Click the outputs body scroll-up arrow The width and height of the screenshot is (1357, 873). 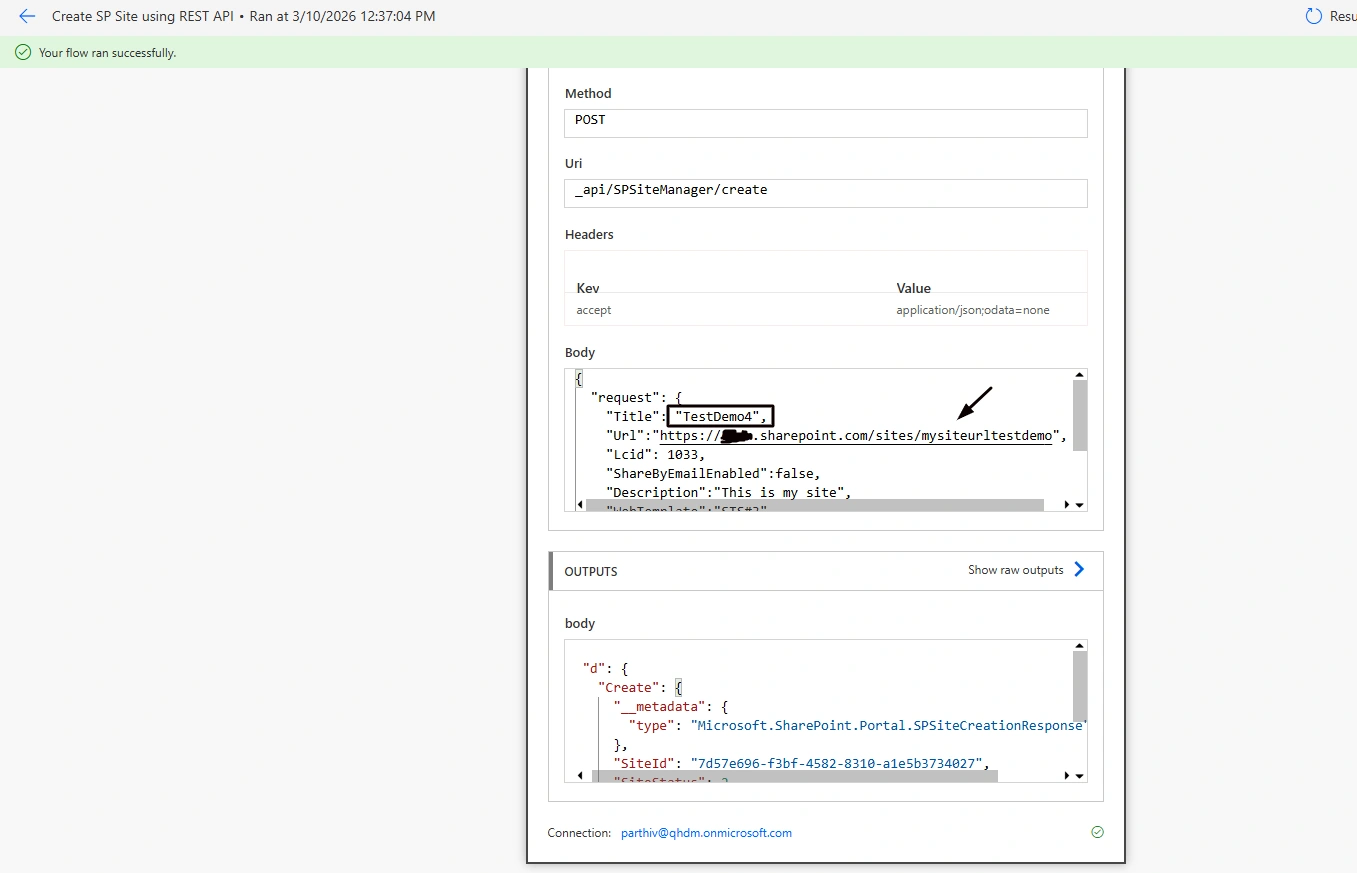click(x=1079, y=647)
